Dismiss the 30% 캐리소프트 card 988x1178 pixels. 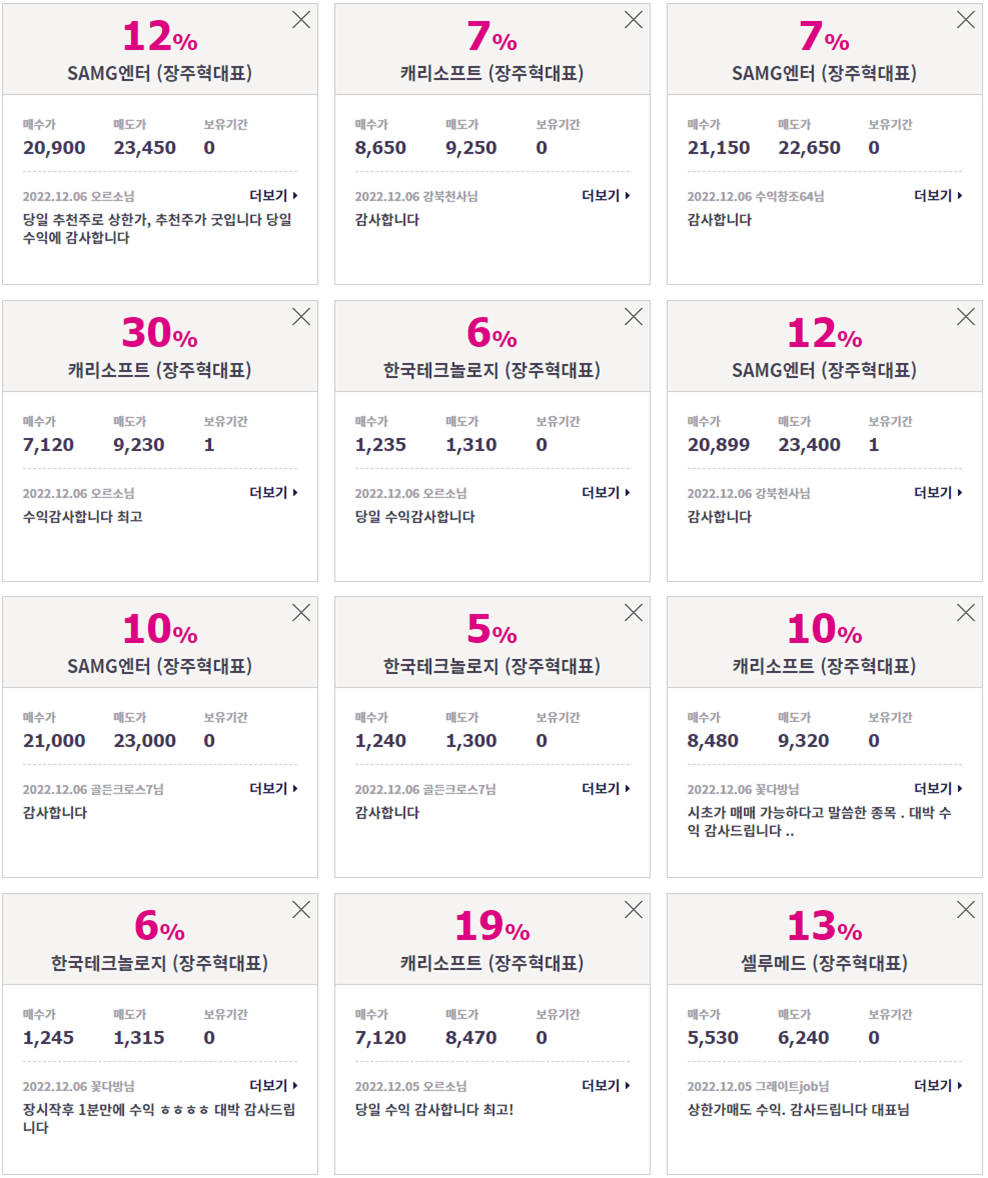pos(301,316)
